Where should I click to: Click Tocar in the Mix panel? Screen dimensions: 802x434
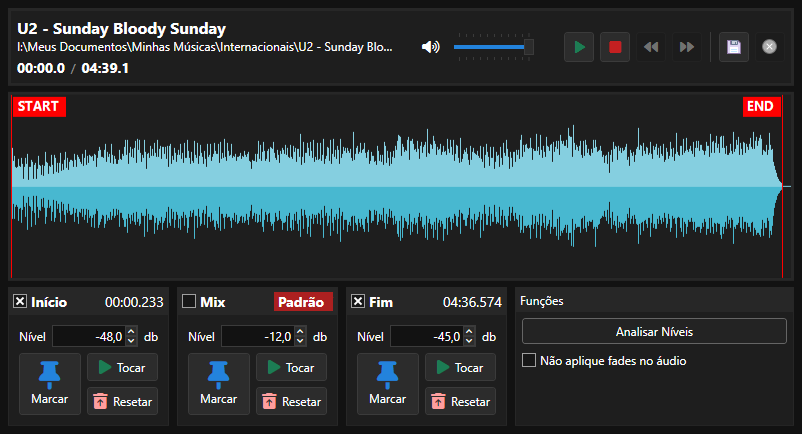(x=291, y=367)
